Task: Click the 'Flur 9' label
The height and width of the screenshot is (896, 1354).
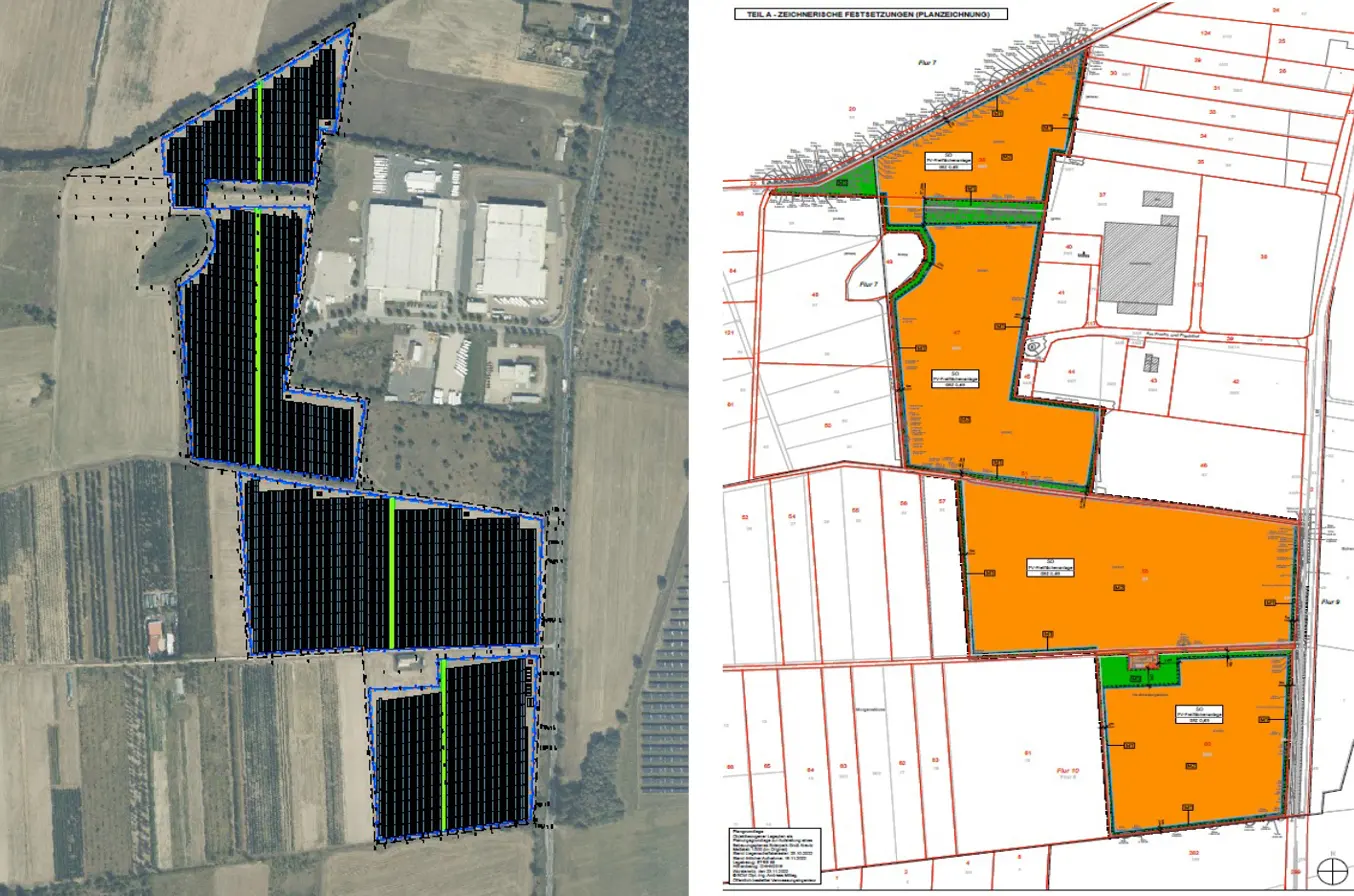Action: coord(1329,602)
